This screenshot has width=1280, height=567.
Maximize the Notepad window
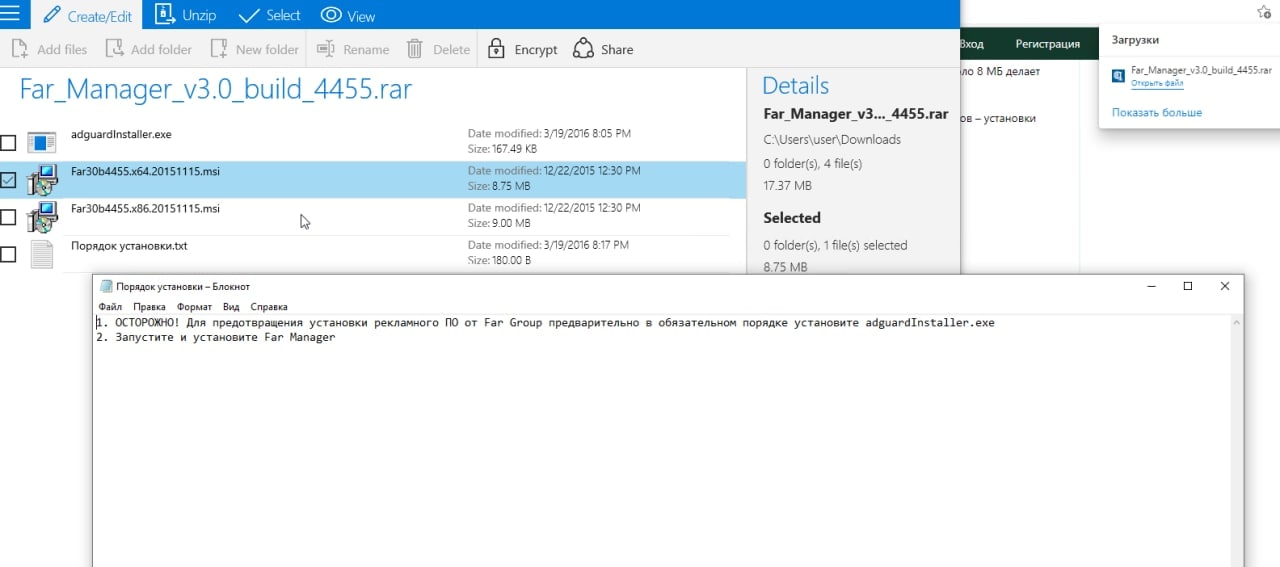click(x=1188, y=286)
